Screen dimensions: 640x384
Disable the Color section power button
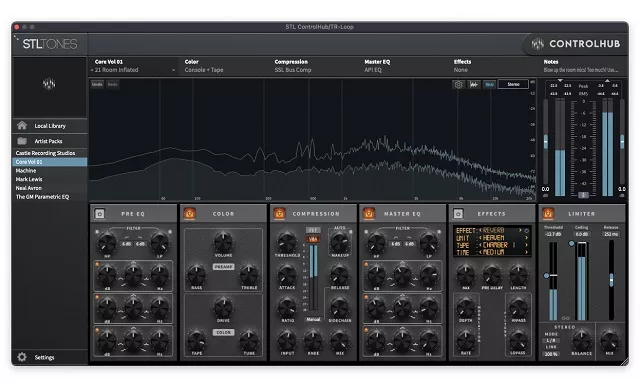point(189,213)
